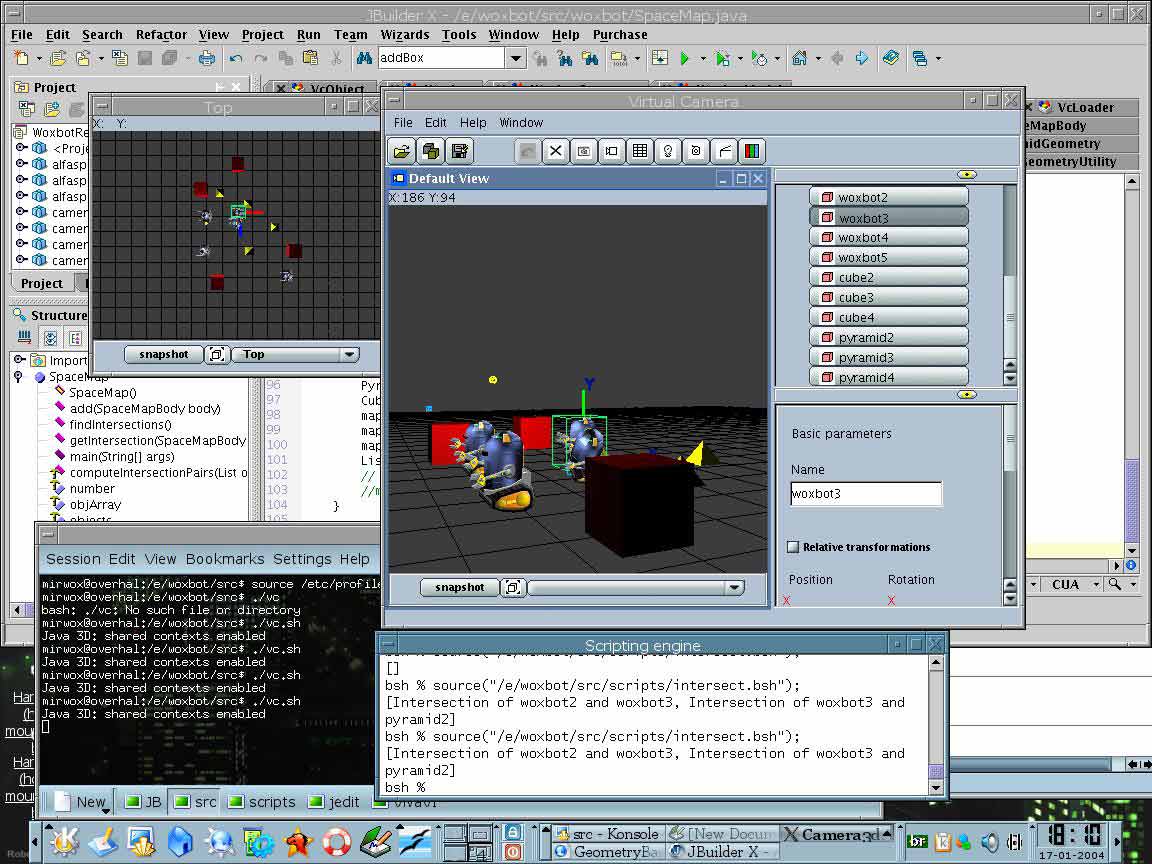Open the addBox search combo box dropdown

click(516, 59)
